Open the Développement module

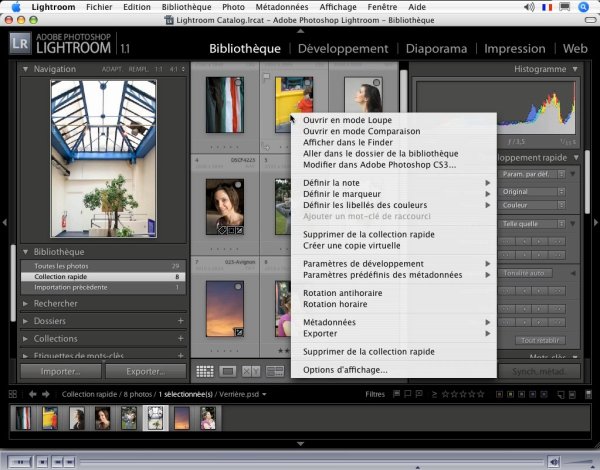point(343,49)
